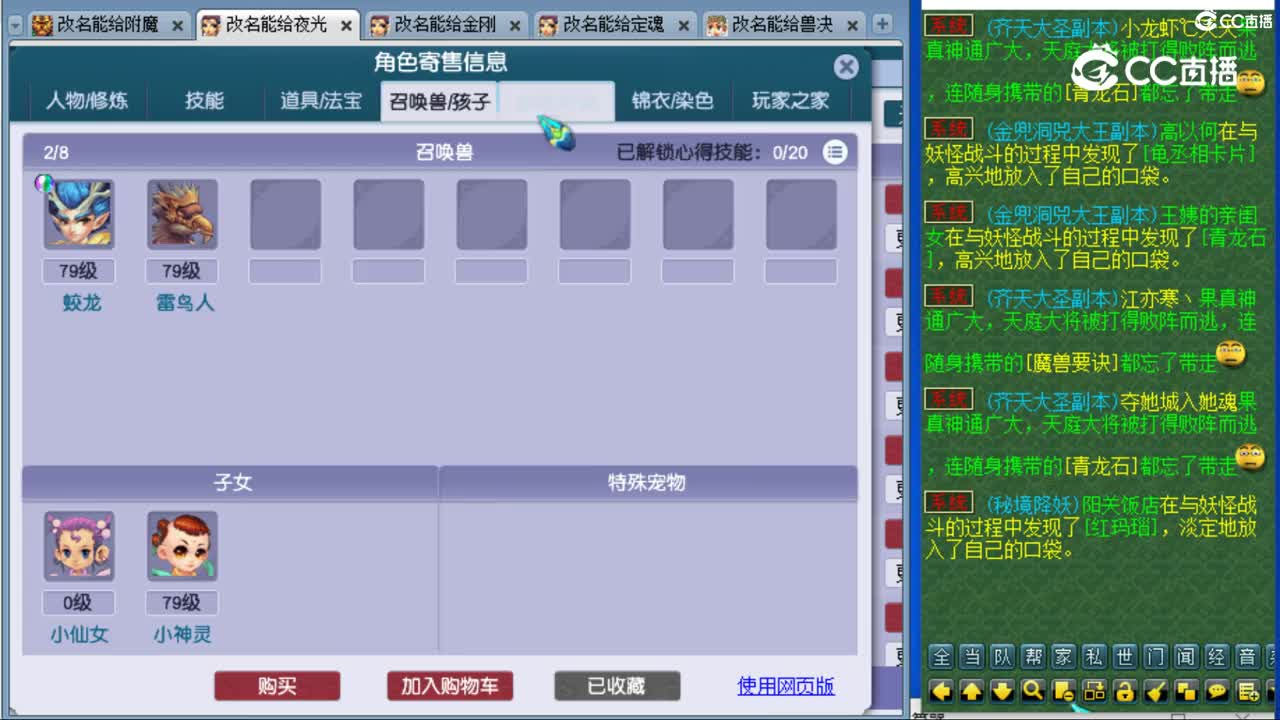Image resolution: width=1280 pixels, height=720 pixels.
Task: Click the chat left-arrow icon
Action: (941, 690)
